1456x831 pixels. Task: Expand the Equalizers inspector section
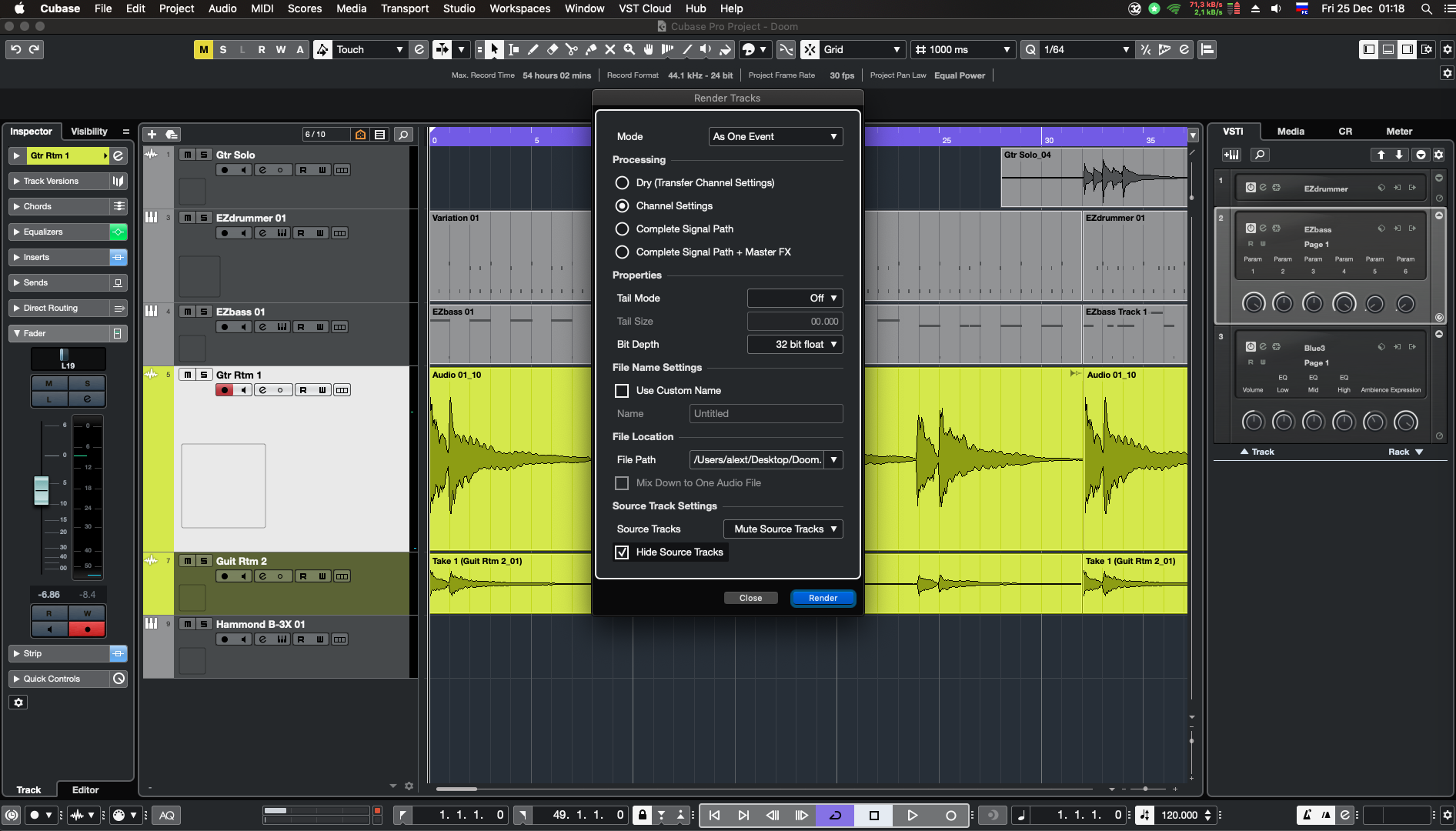coord(43,232)
